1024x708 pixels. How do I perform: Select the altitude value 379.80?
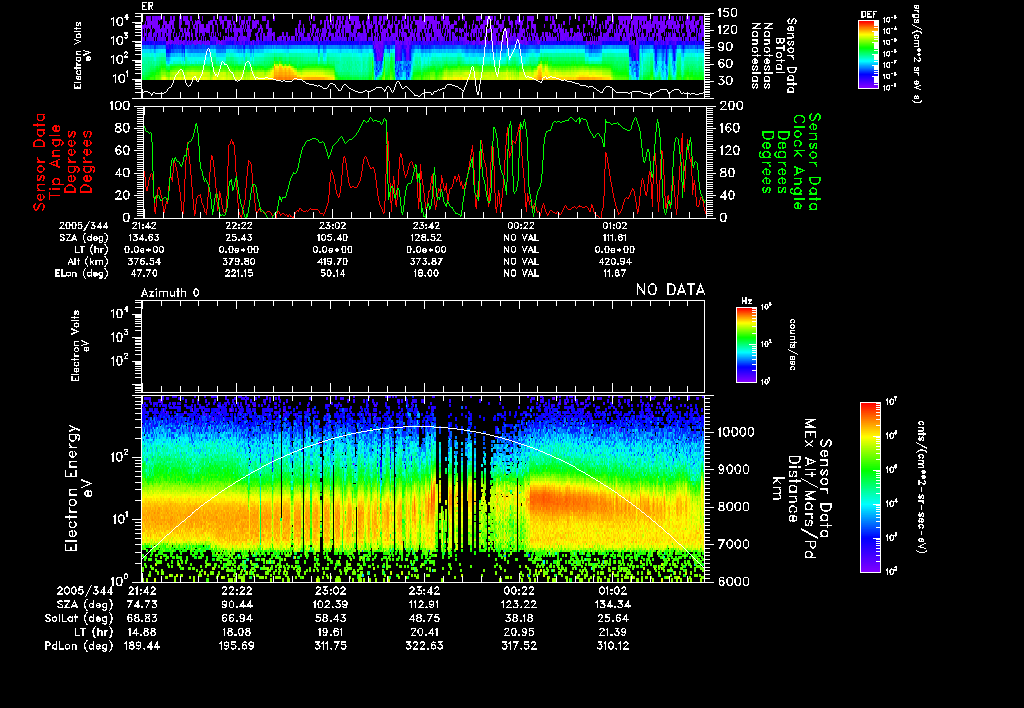pos(239,261)
